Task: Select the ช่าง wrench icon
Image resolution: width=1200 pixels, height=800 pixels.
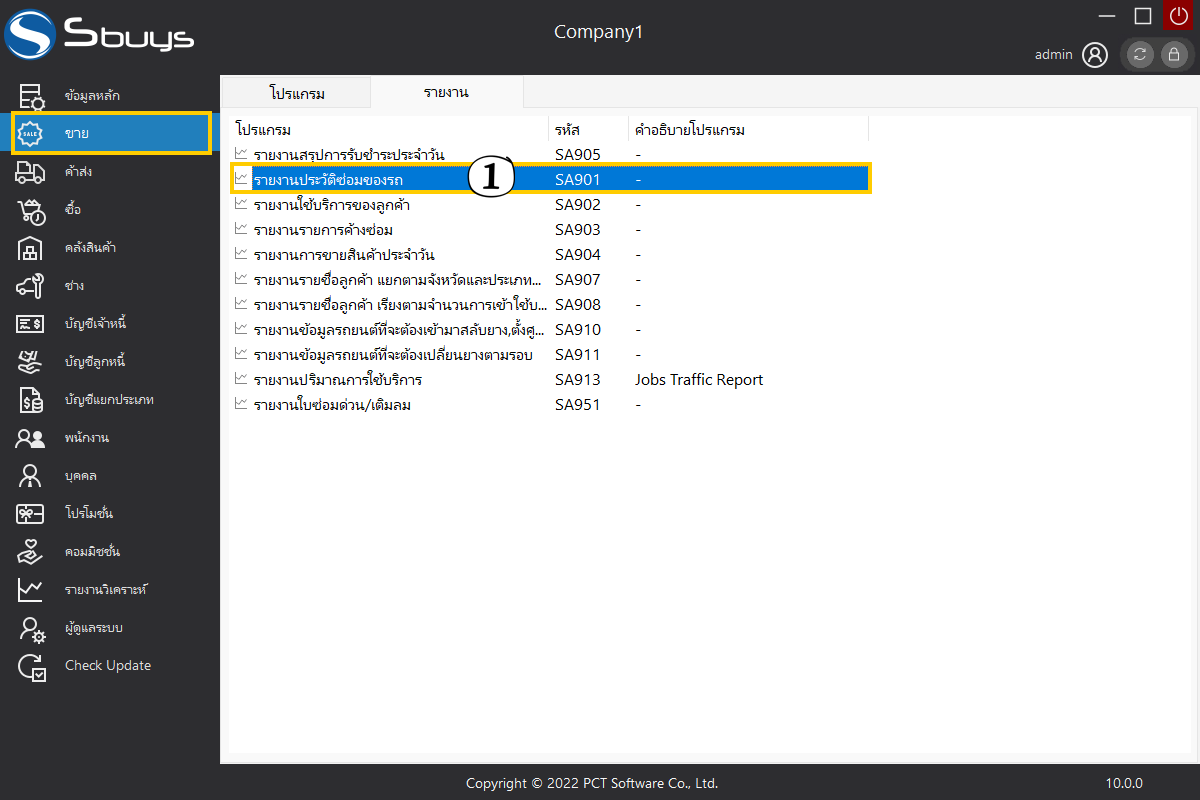Action: pos(31,286)
